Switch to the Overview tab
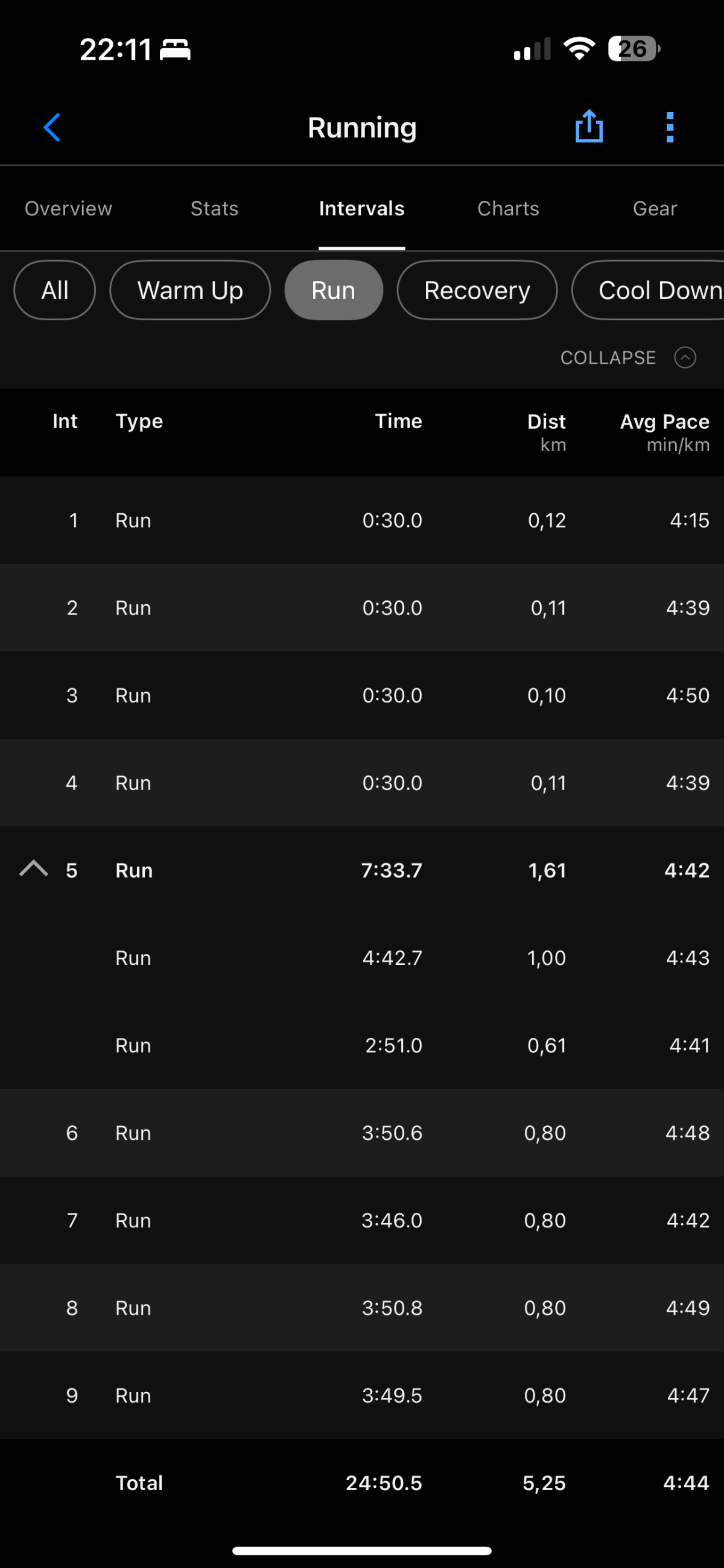724x1568 pixels. (x=68, y=209)
